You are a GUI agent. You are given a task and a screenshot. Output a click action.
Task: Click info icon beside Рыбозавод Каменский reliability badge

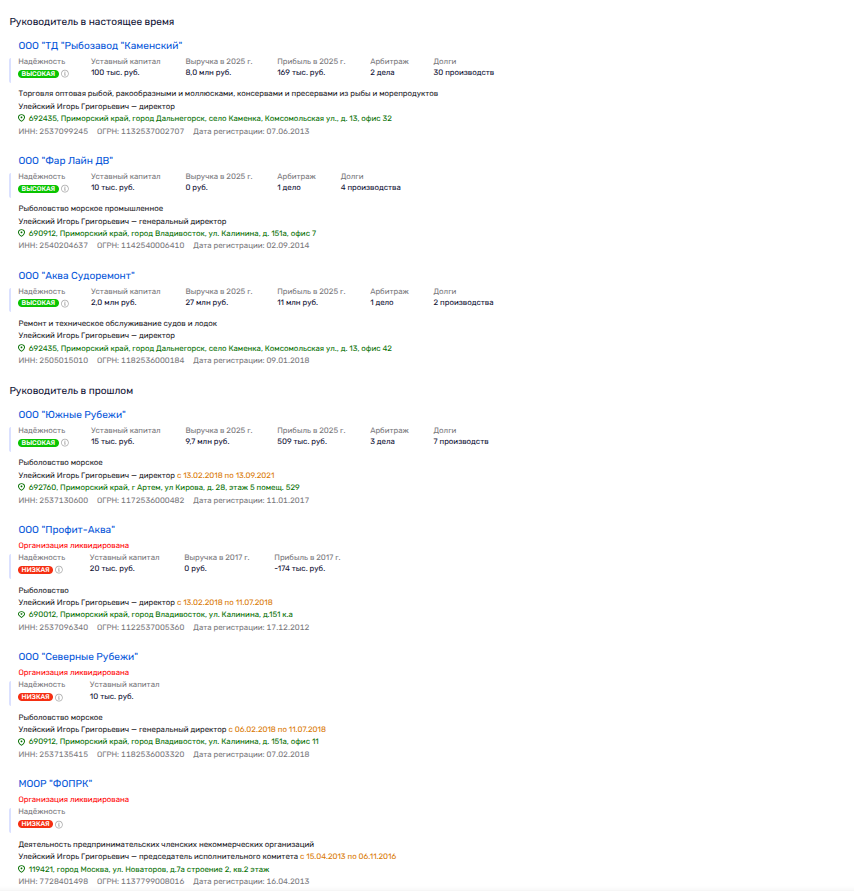(65, 74)
